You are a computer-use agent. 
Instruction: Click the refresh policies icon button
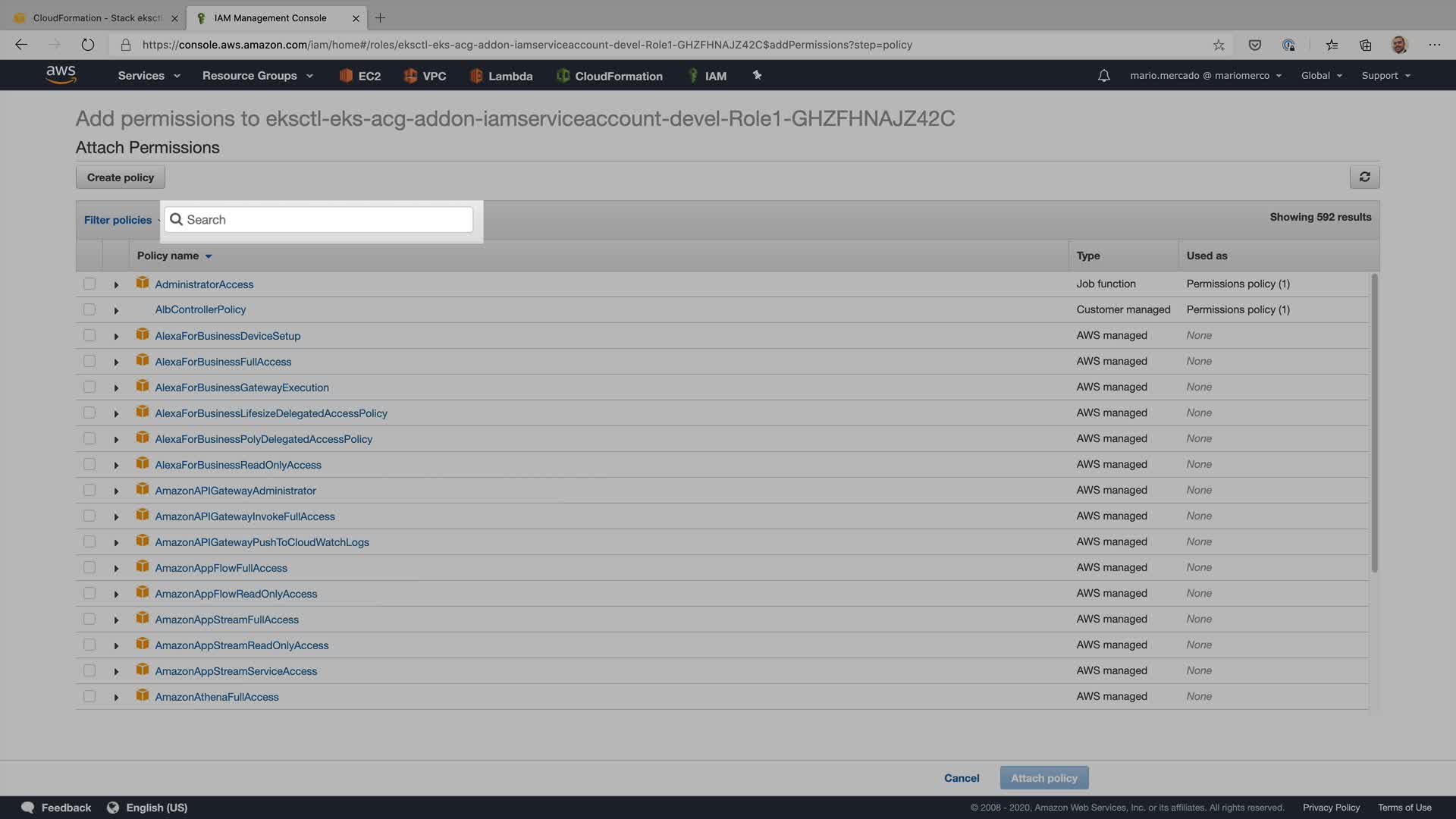[1364, 177]
